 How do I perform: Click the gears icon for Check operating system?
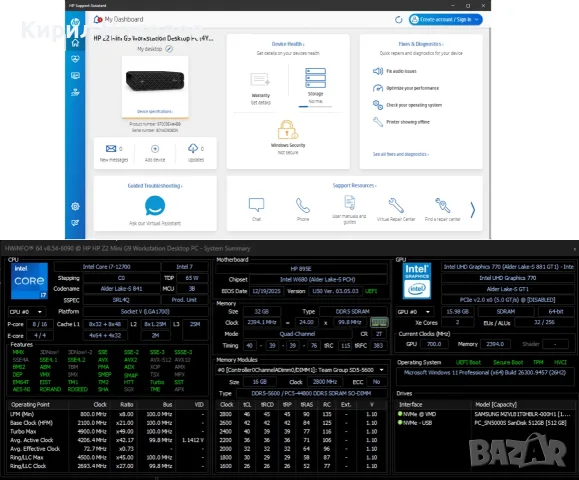pos(378,105)
